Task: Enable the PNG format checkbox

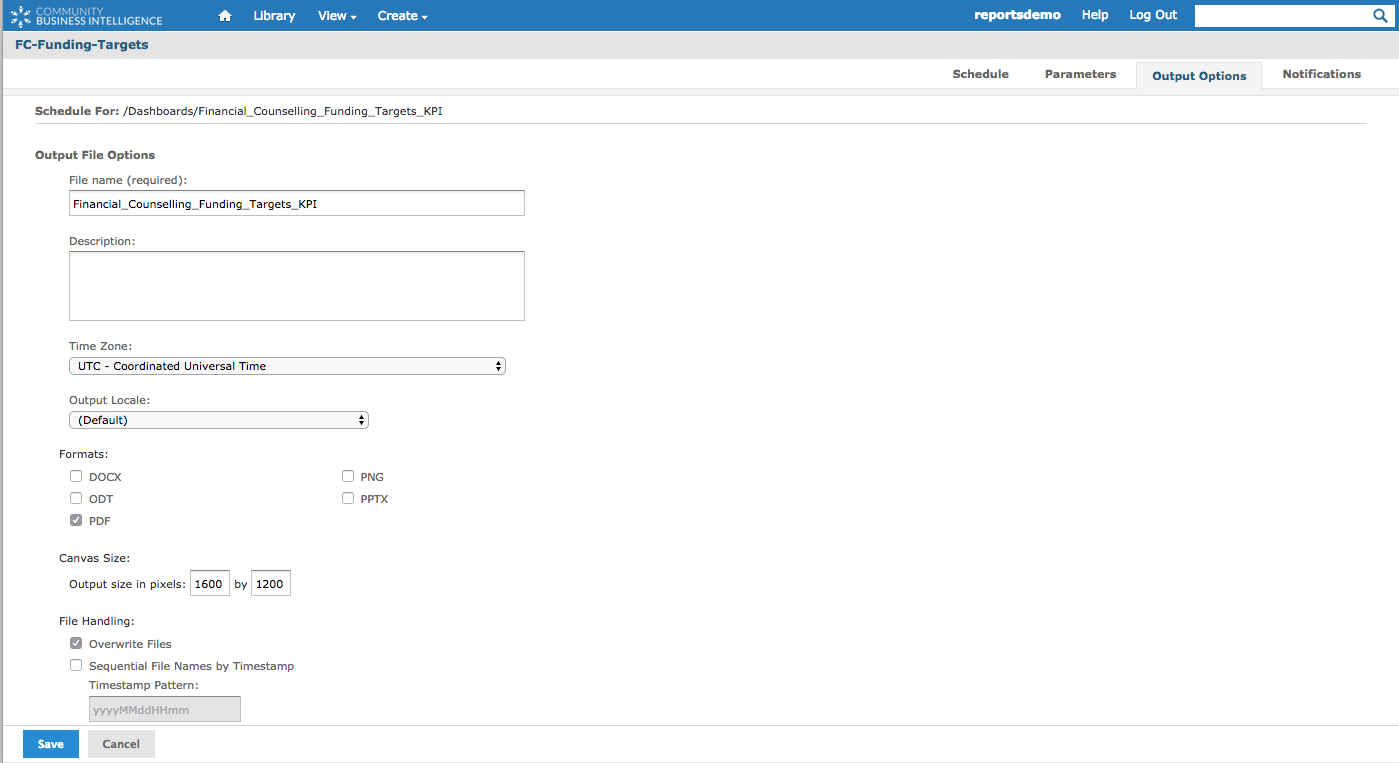Action: pos(348,476)
